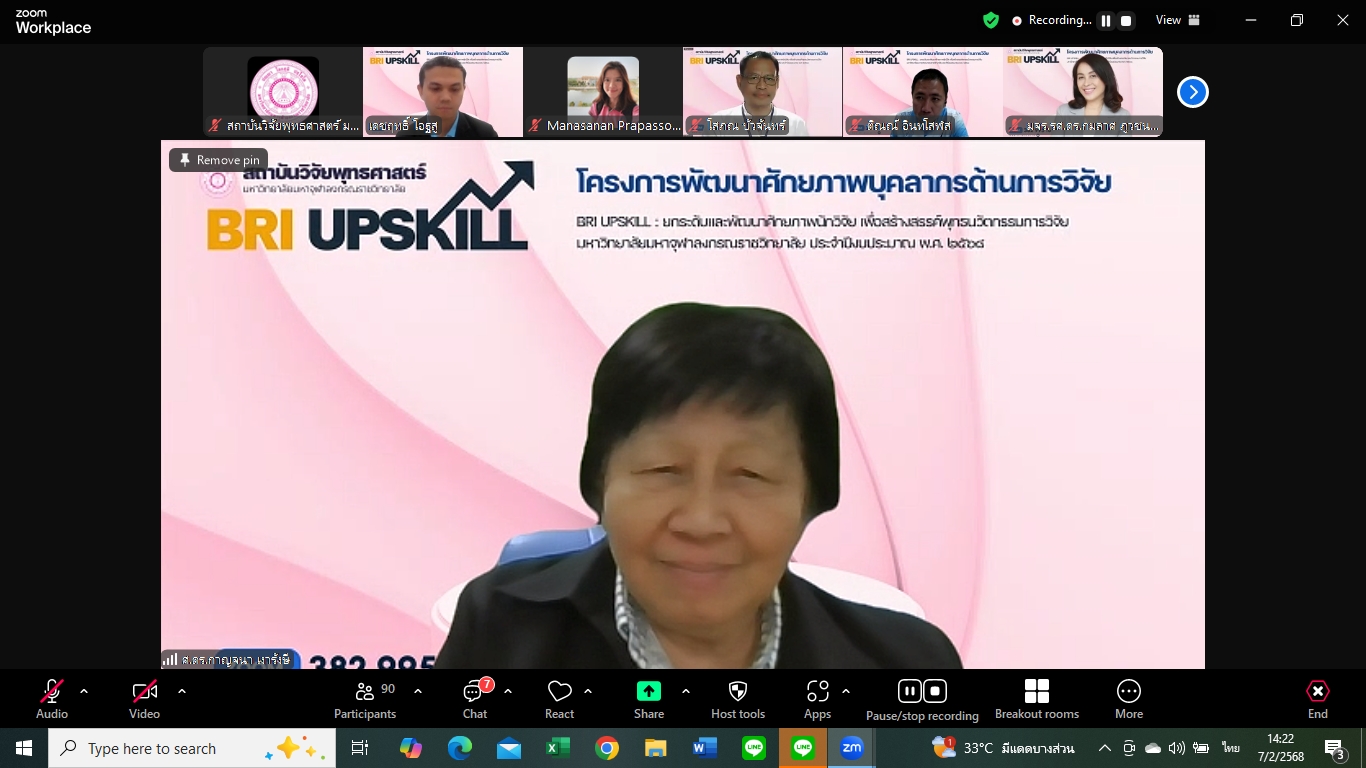Open the 33°C weather widget

point(1003,748)
